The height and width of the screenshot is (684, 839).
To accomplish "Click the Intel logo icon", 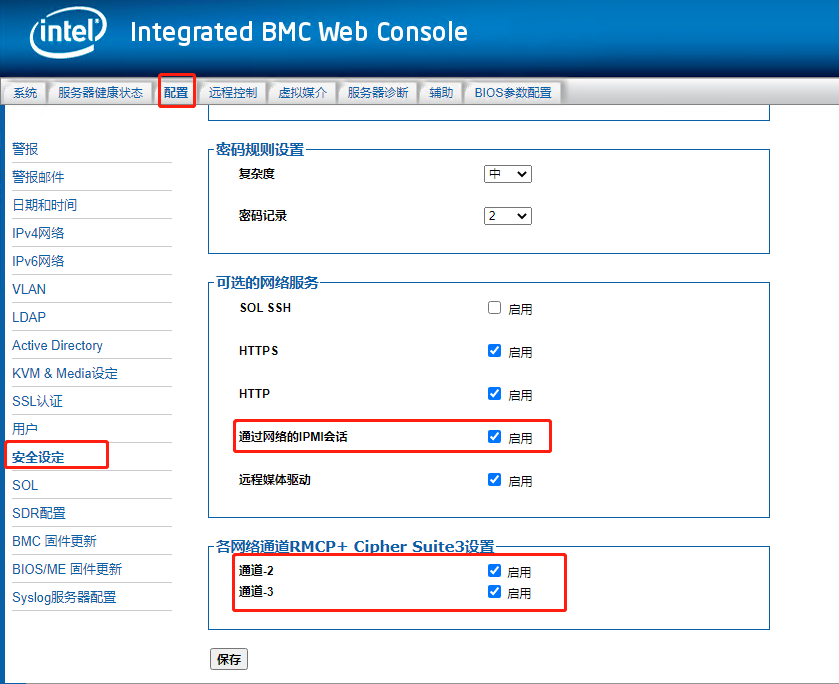I will point(68,32).
